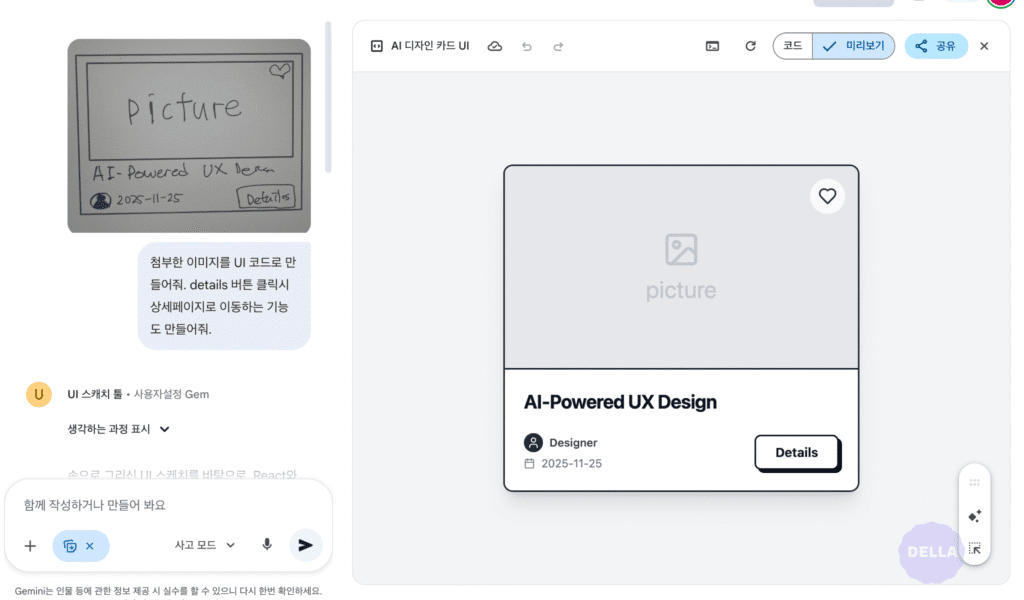Viewport: 1024px width, 600px height.
Task: Undo the last canvas change
Action: [527, 46]
